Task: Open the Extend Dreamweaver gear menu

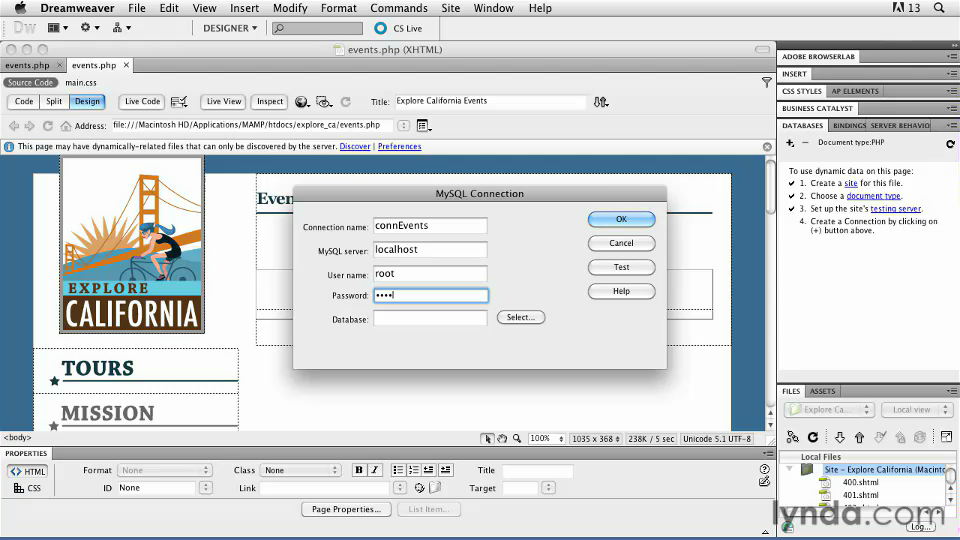Action: (x=89, y=28)
